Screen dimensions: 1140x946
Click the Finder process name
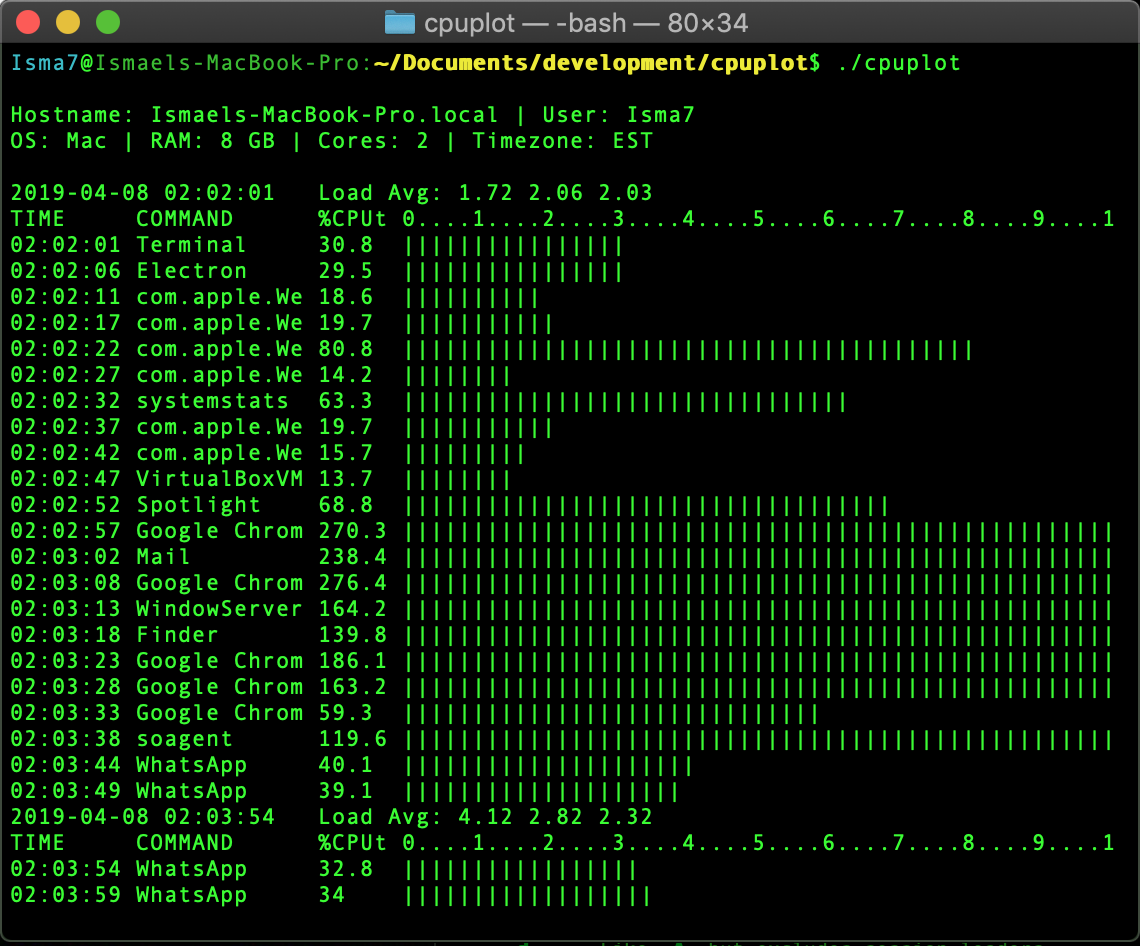coord(177,635)
